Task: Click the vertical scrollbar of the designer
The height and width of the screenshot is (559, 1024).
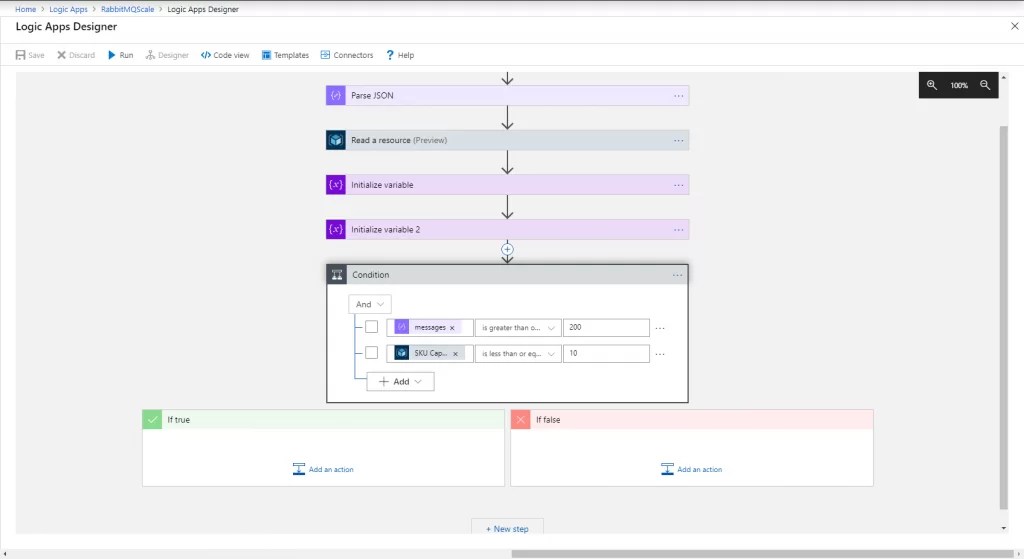Action: pos(1004,317)
